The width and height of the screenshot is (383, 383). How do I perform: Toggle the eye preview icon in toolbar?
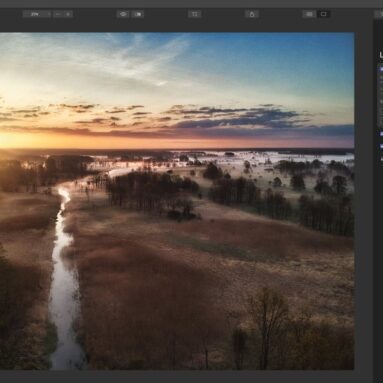(123, 14)
